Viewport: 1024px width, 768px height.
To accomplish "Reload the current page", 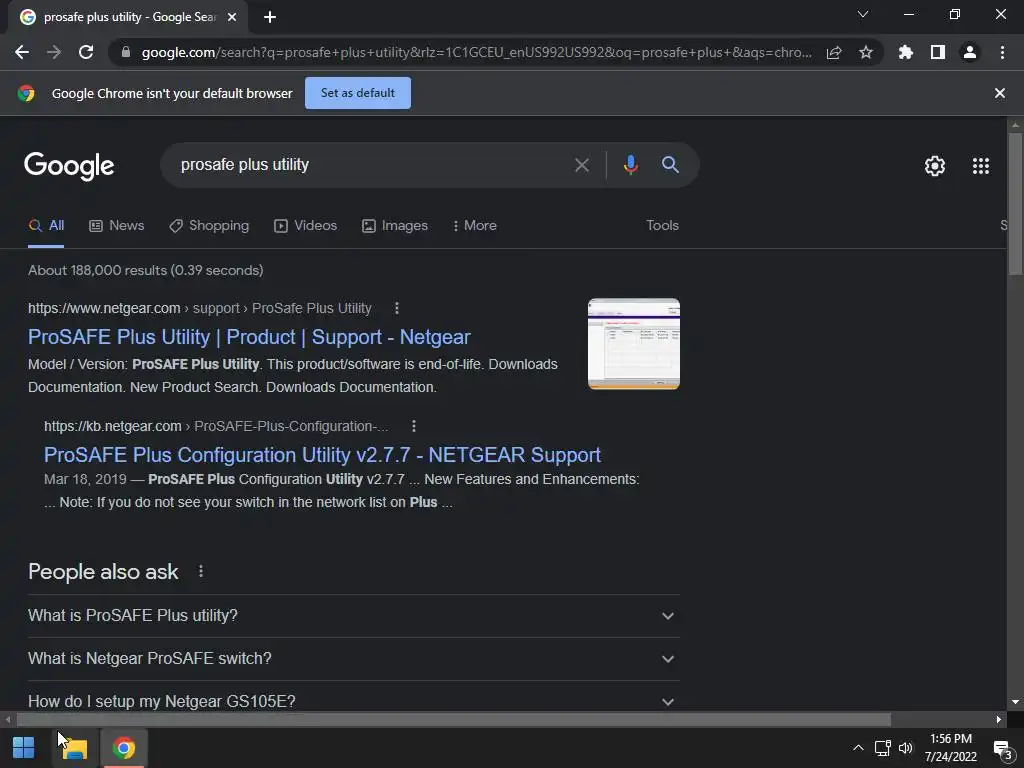I will pos(86,52).
